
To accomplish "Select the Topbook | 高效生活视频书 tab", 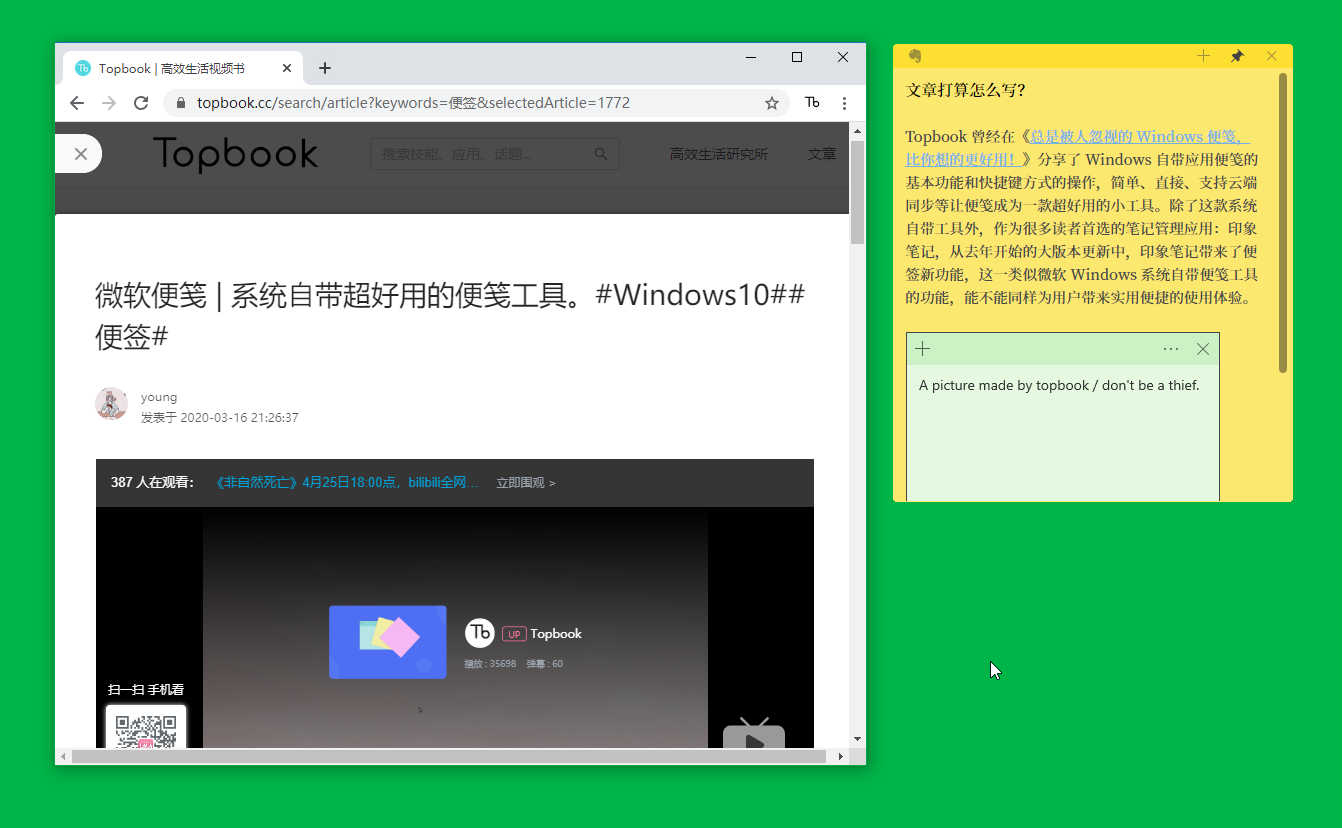I will click(183, 69).
